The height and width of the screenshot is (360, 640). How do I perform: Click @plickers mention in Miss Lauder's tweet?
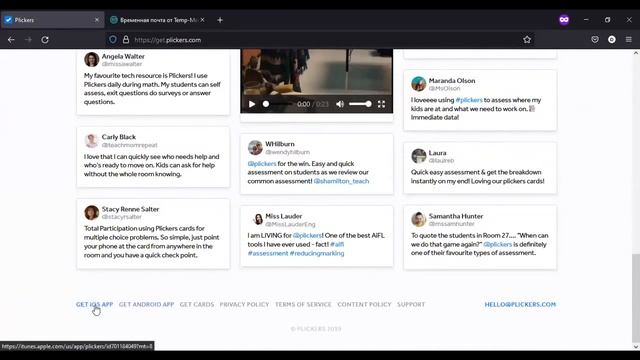coord(307,236)
